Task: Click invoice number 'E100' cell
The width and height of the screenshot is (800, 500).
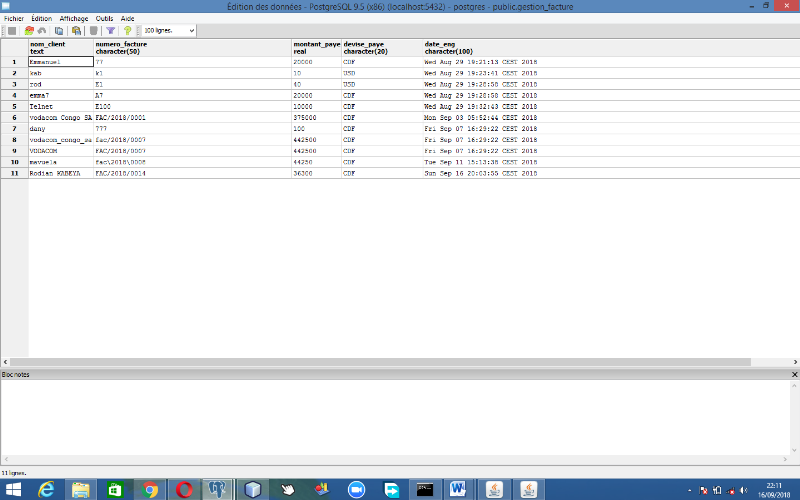Action: coord(193,107)
